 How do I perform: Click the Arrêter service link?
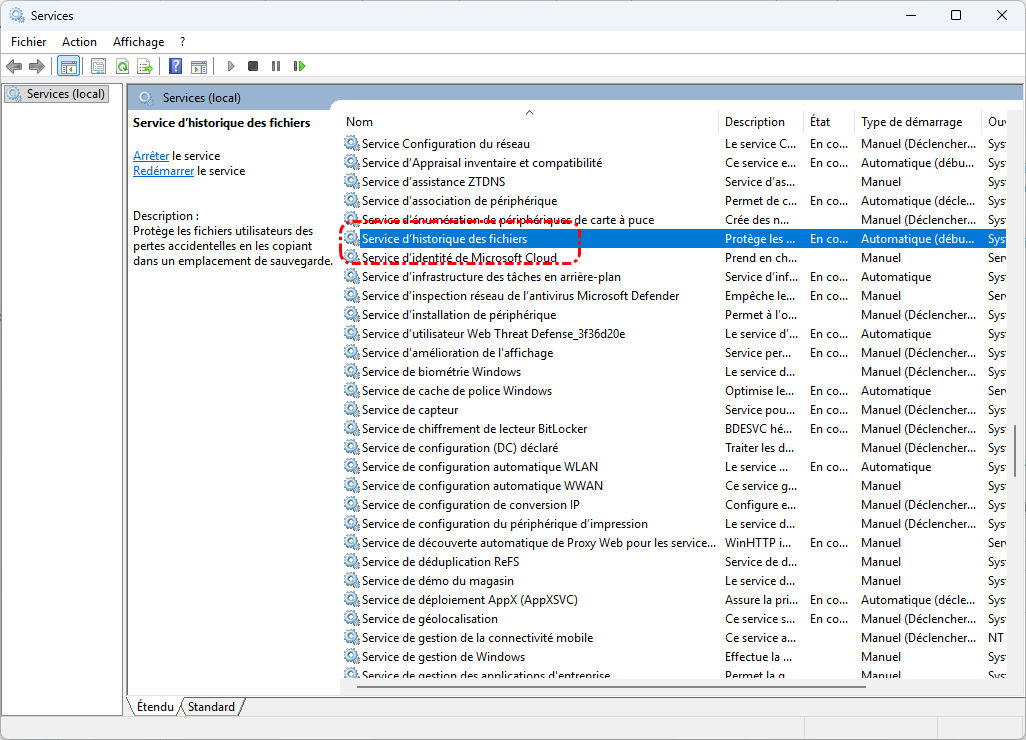(151, 156)
